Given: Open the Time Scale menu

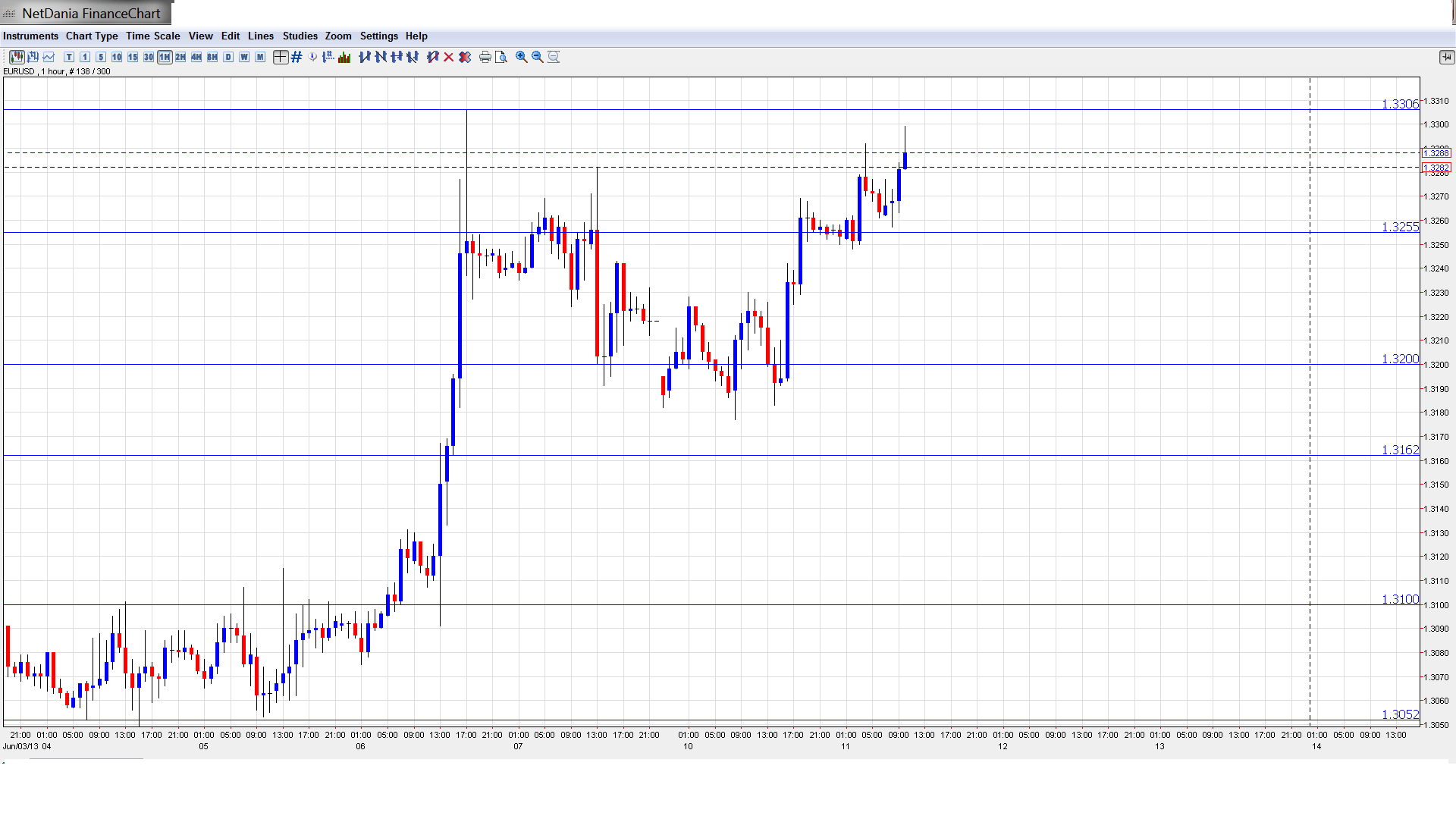Looking at the screenshot, I should click(152, 36).
